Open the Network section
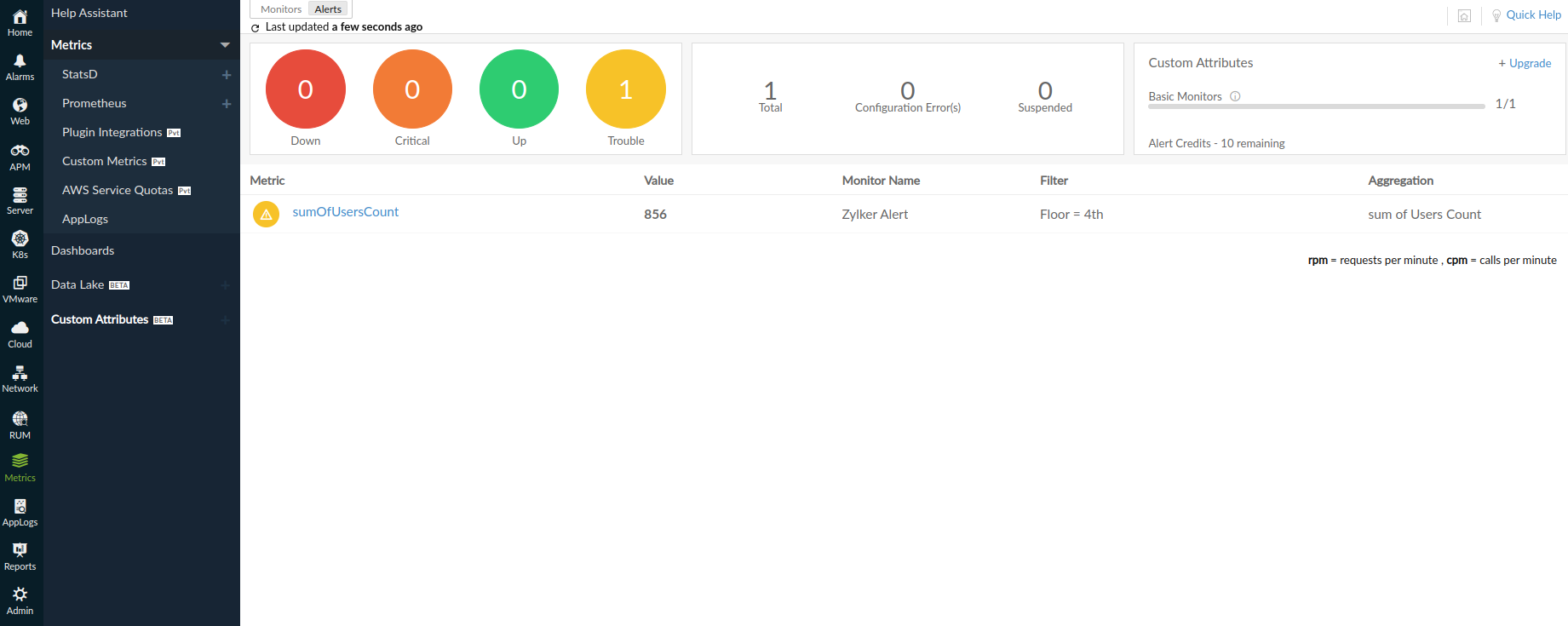 [20, 379]
